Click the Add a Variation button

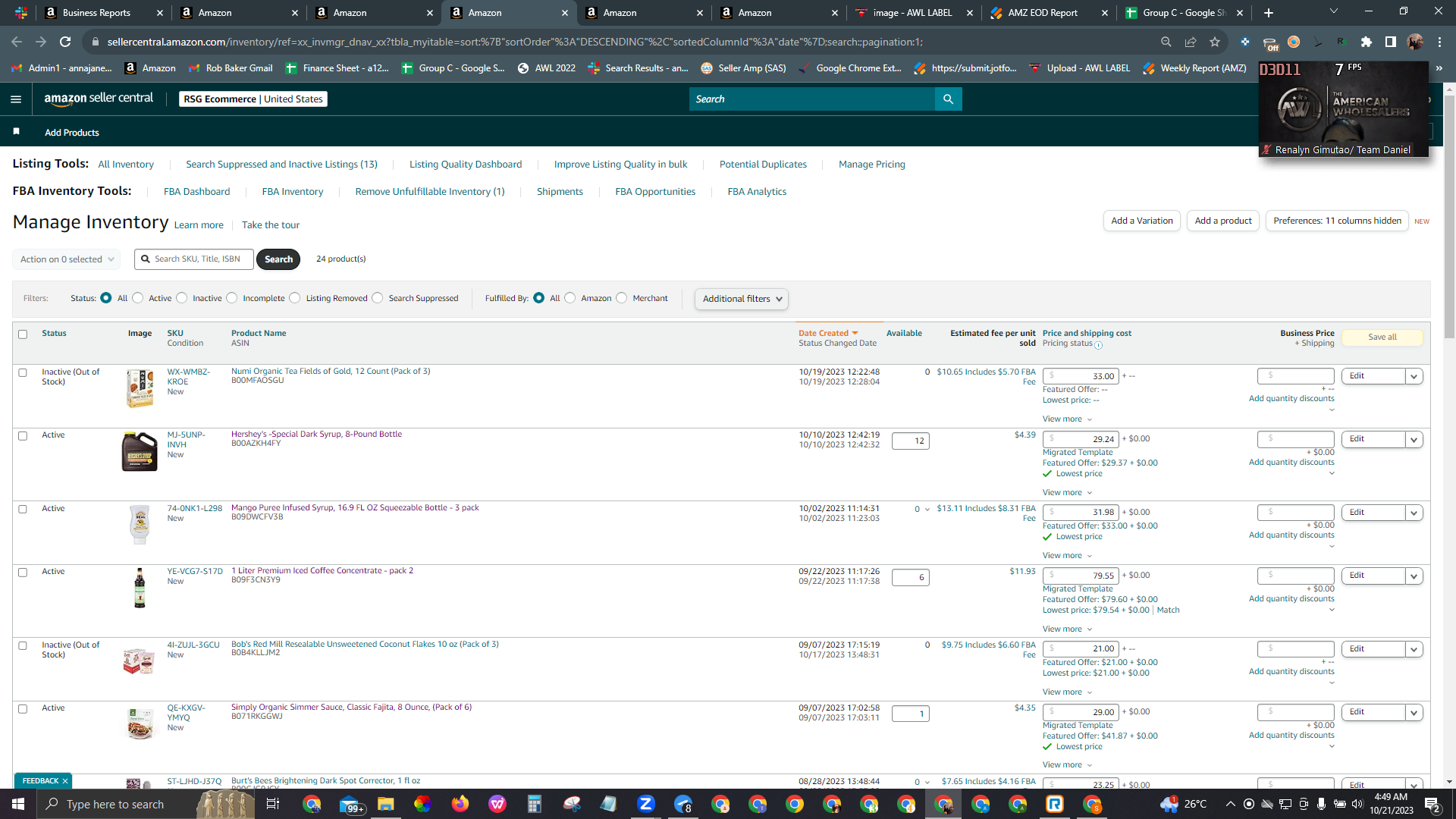click(1141, 221)
